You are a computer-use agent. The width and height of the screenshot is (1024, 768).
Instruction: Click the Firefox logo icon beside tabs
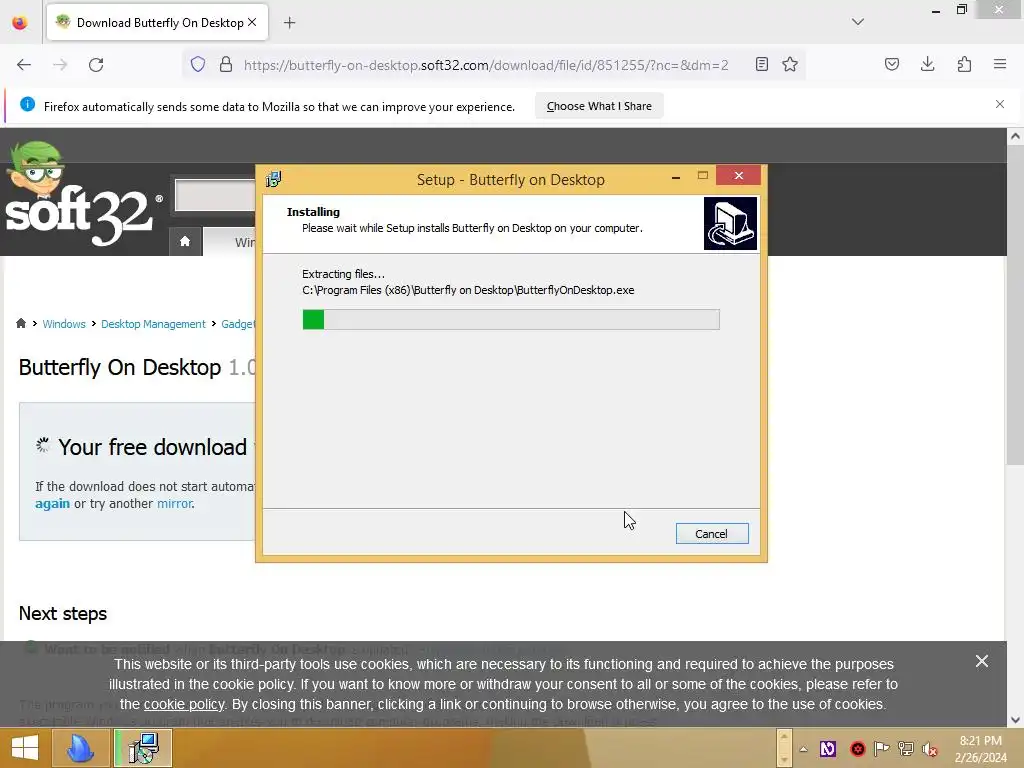(x=20, y=22)
